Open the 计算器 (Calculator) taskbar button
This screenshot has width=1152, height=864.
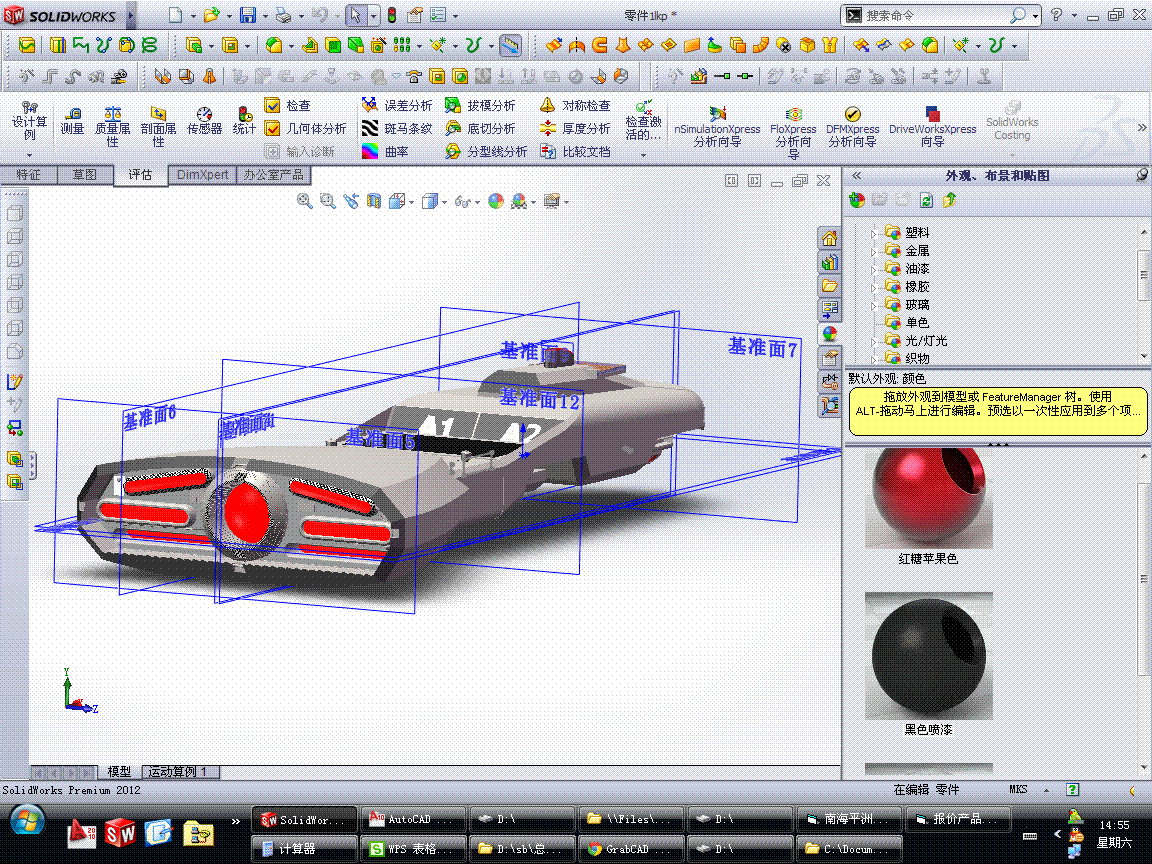303,849
